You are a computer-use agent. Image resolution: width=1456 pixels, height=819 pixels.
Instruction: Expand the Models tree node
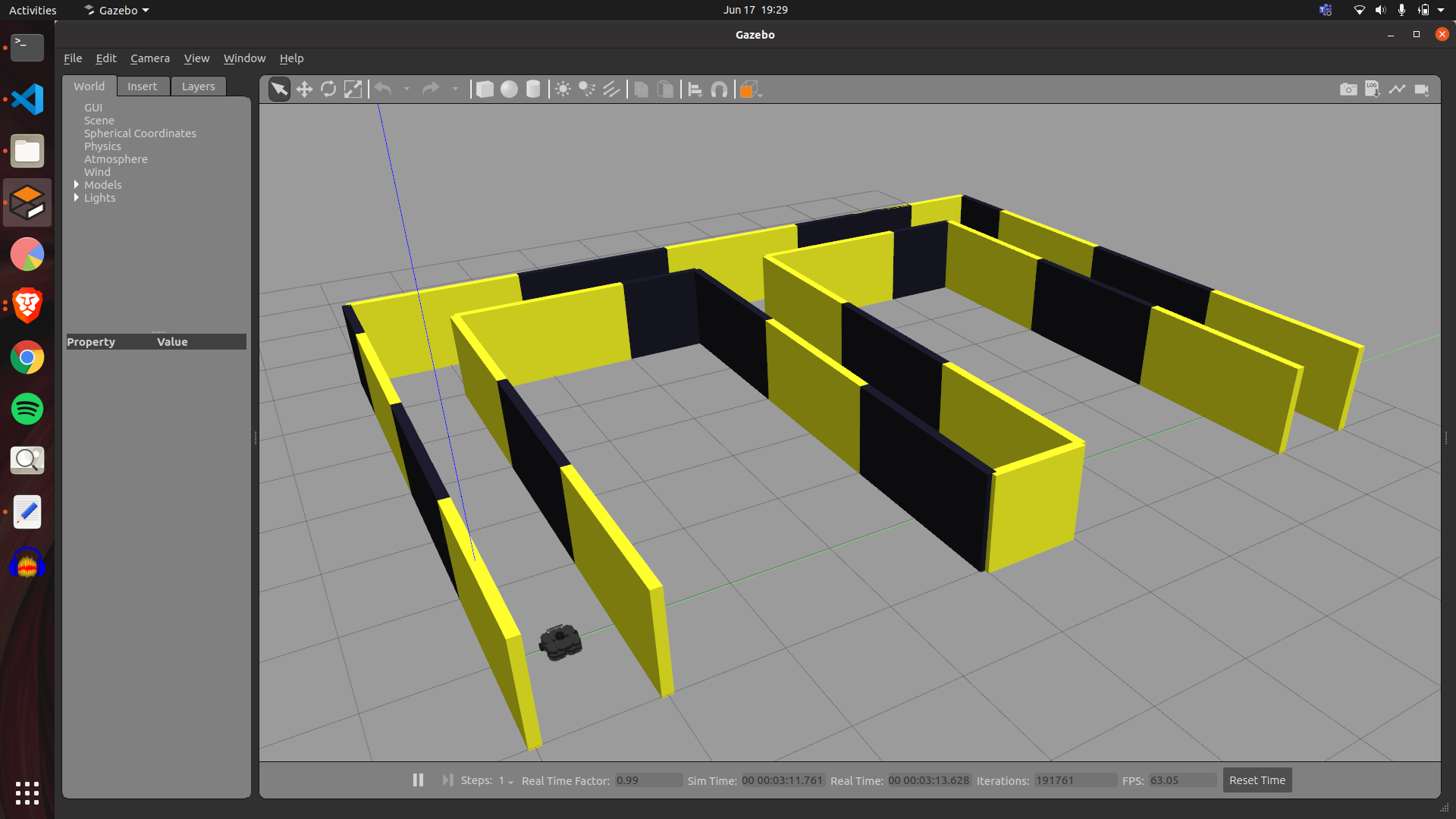pos(77,184)
